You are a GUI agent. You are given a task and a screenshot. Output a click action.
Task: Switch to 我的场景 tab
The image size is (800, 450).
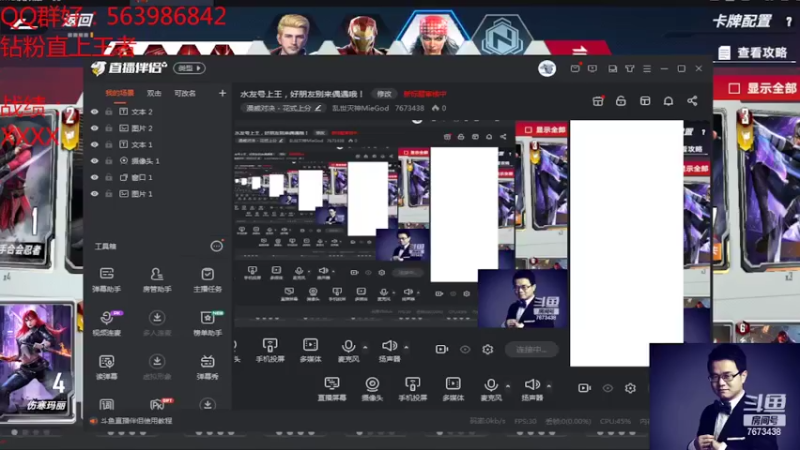pos(119,93)
